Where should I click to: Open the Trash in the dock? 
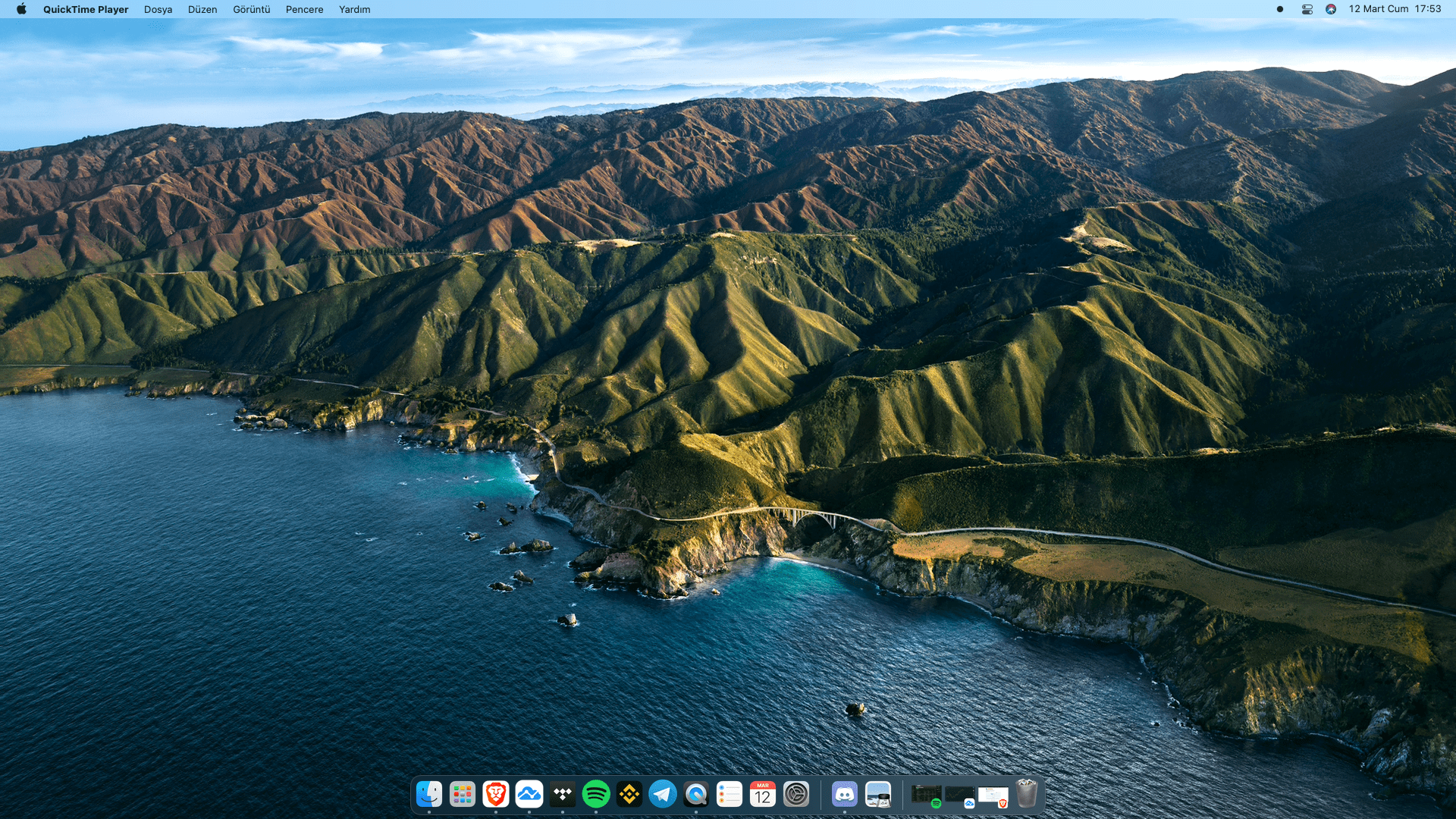pos(1027,794)
